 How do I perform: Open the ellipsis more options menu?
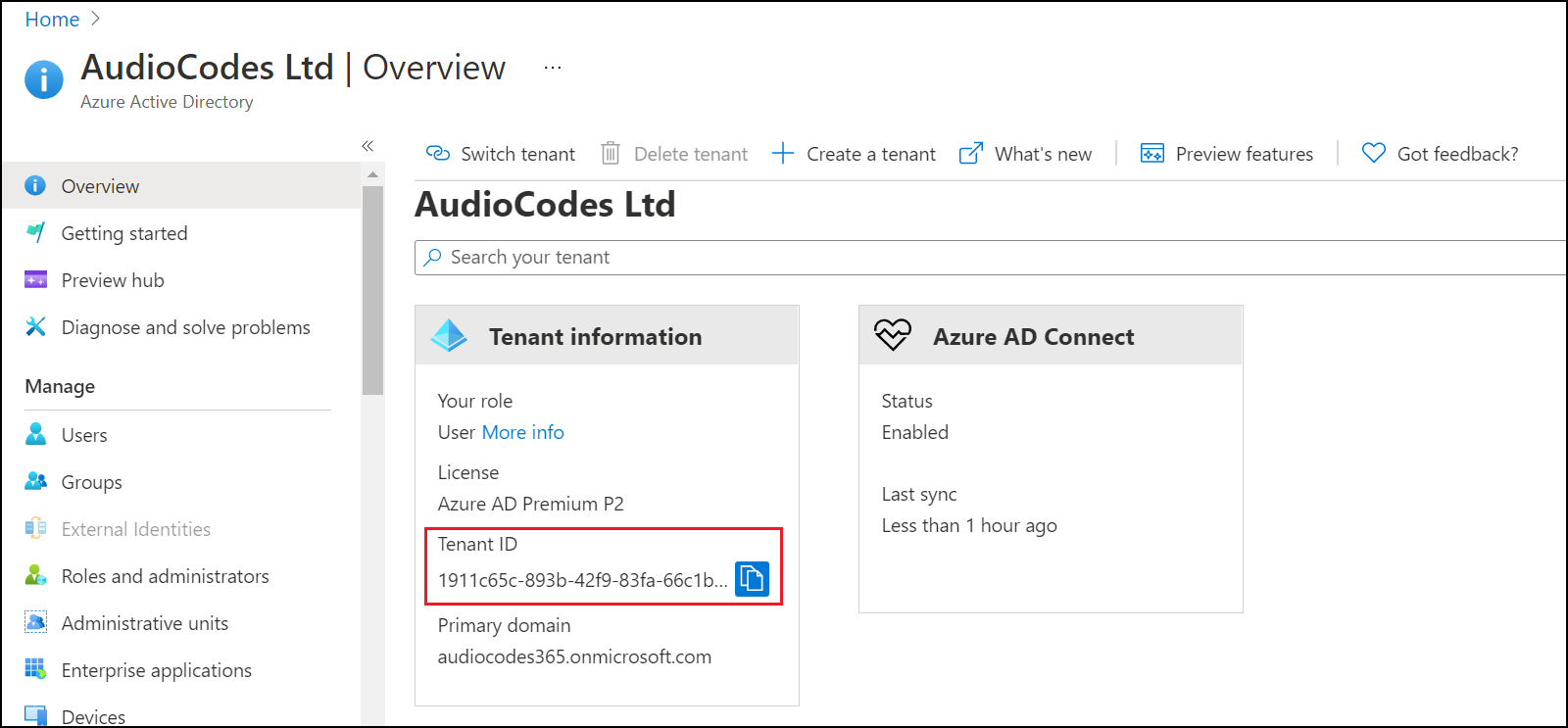pyautogui.click(x=553, y=68)
